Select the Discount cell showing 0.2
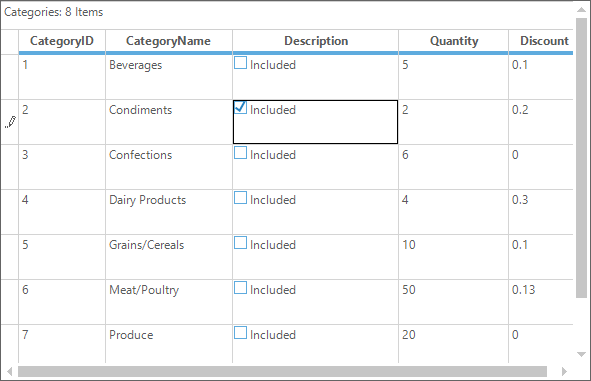 coord(541,122)
